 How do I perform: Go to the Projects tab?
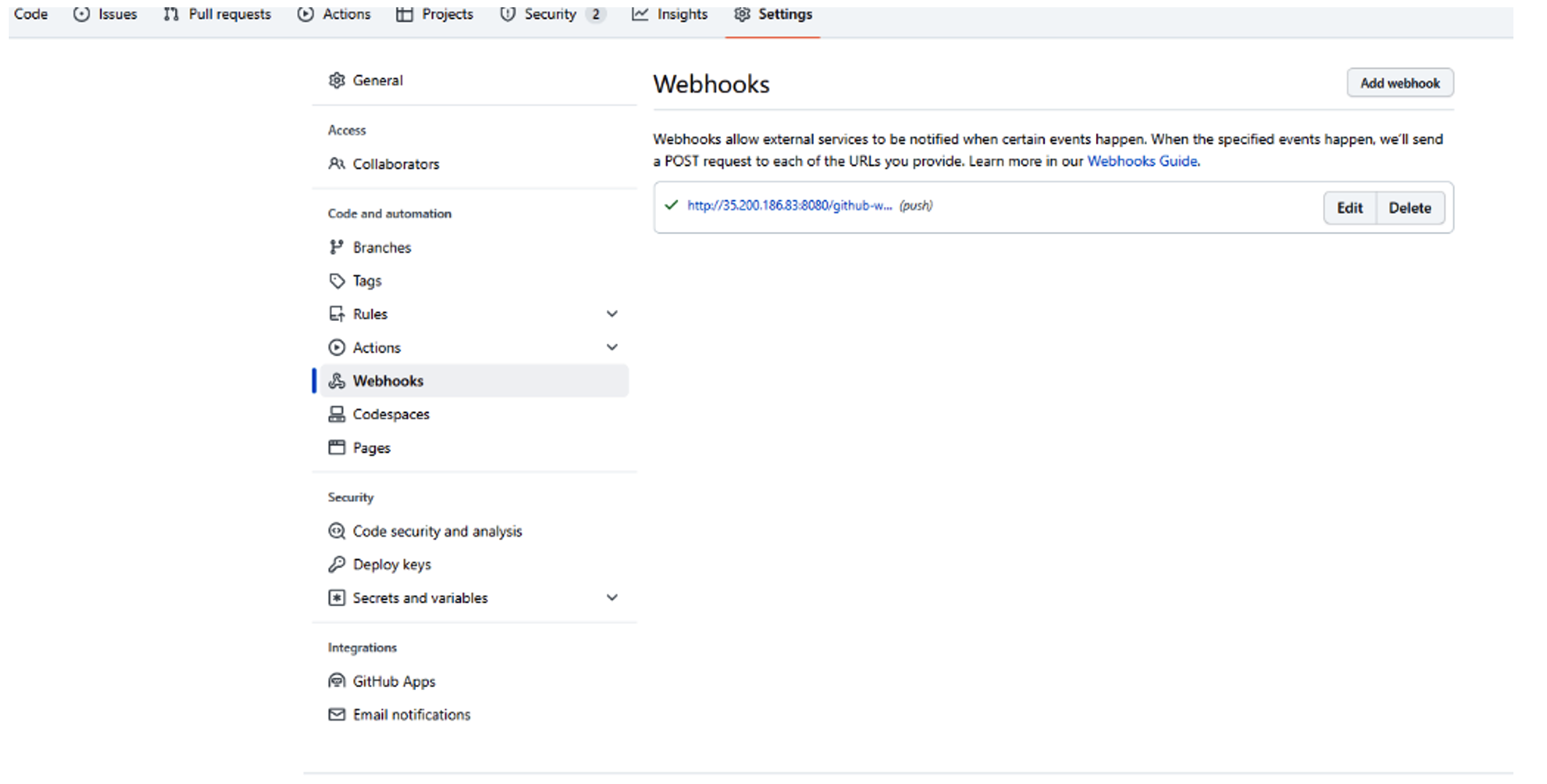coord(434,14)
